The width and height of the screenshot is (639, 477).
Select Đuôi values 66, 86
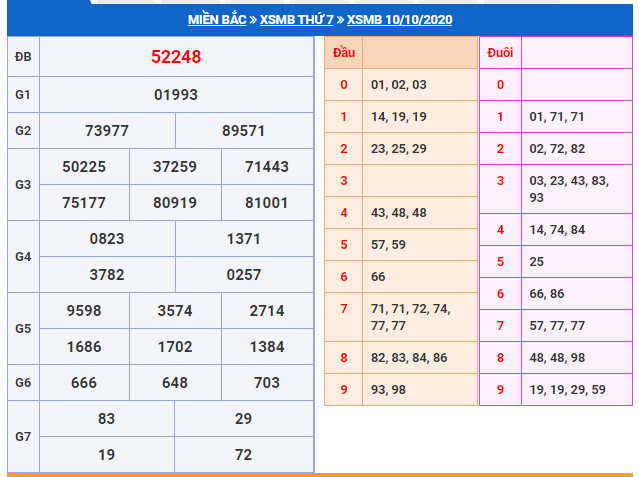tap(547, 294)
